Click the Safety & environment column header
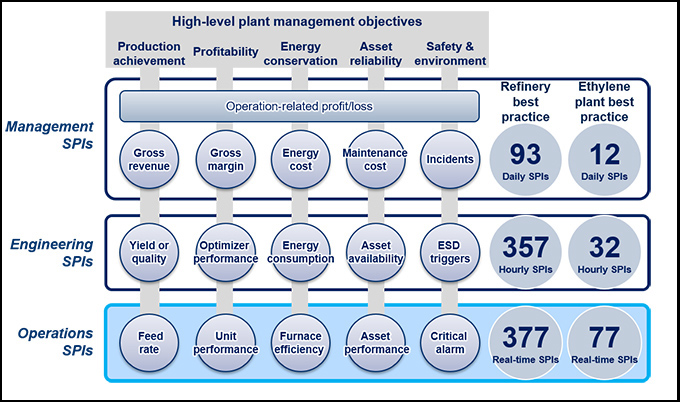The width and height of the screenshot is (680, 402). 451,53
